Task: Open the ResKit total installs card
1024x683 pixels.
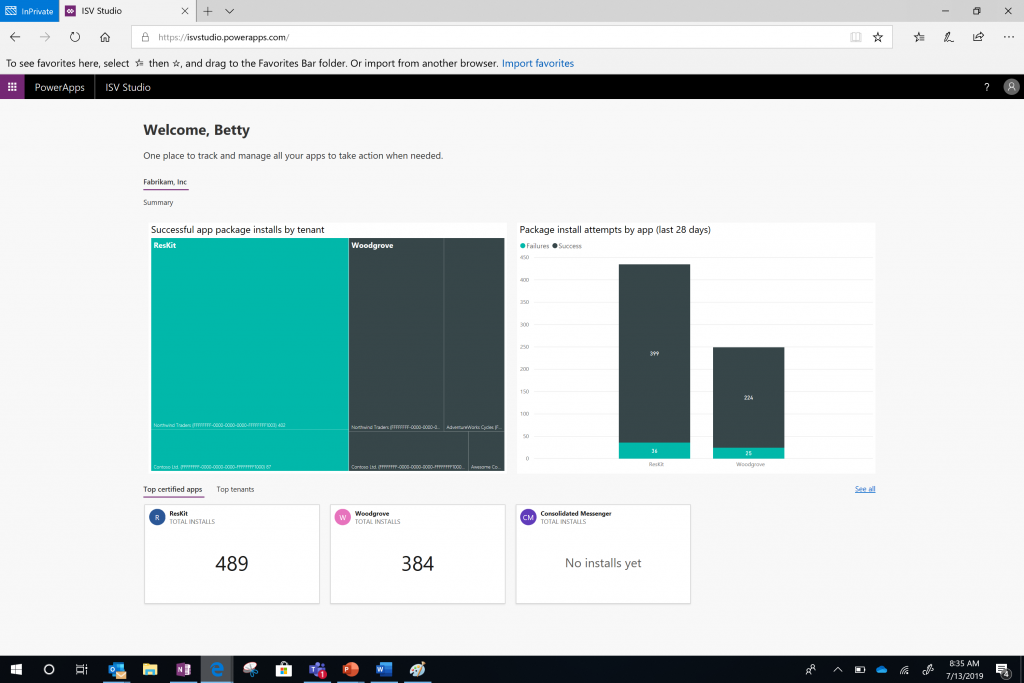Action: point(232,554)
